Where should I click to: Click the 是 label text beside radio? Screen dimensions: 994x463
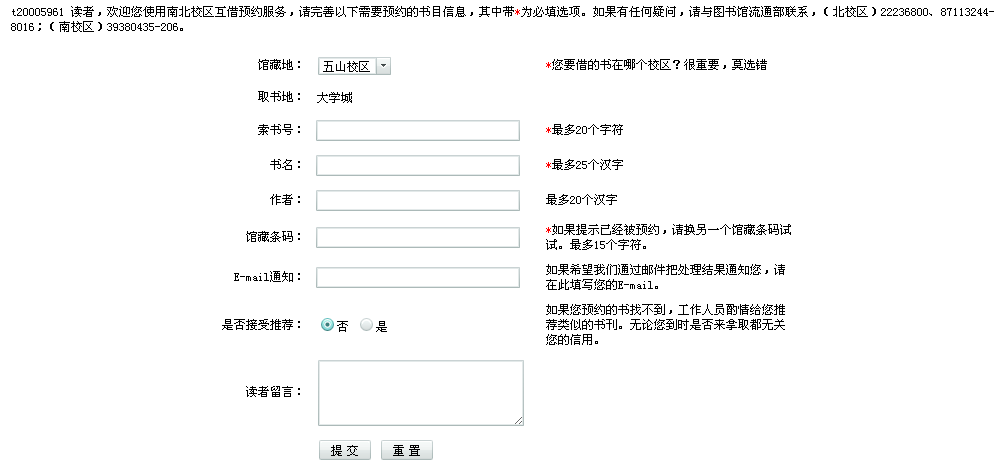[x=382, y=327]
